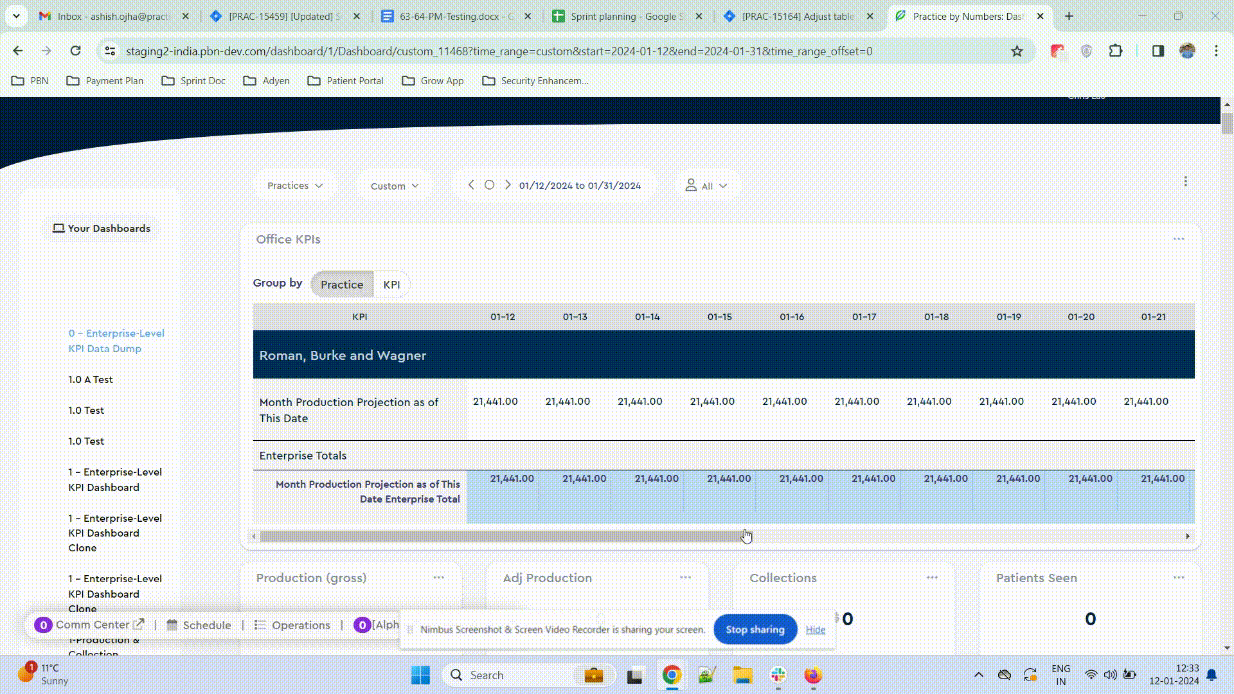Image resolution: width=1234 pixels, height=694 pixels.
Task: Switch to the Sprint planning Google Sheets tab
Action: (x=627, y=17)
